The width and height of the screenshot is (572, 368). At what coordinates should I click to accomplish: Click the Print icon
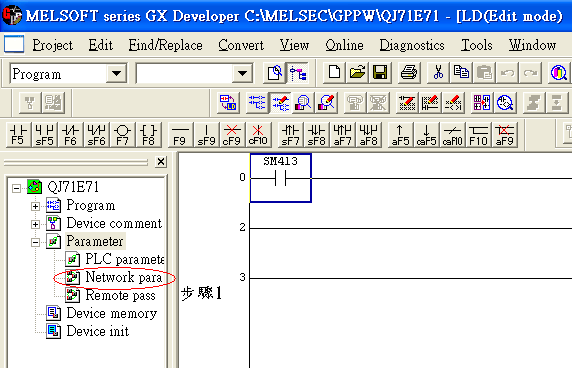409,73
